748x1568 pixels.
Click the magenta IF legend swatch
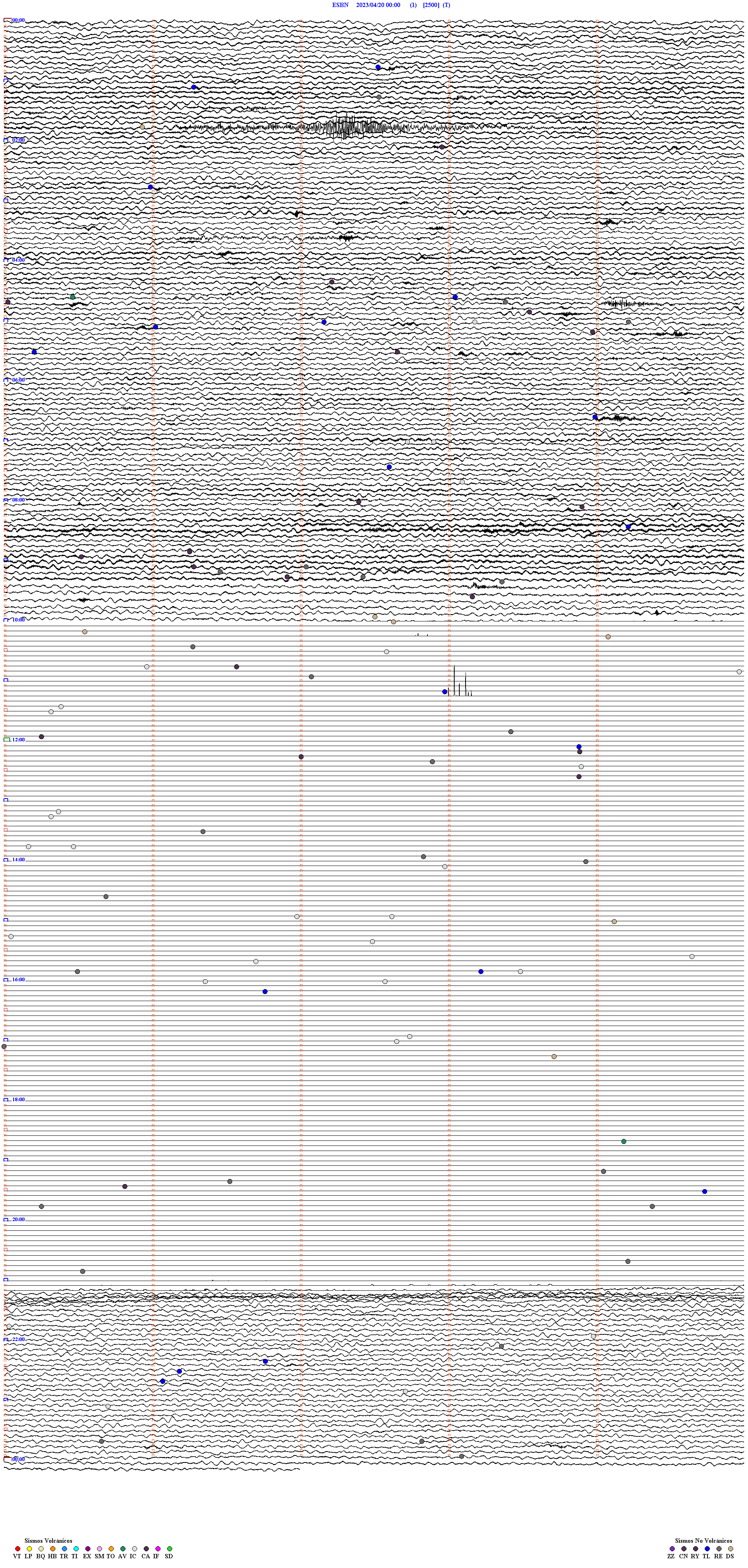(x=158, y=1549)
